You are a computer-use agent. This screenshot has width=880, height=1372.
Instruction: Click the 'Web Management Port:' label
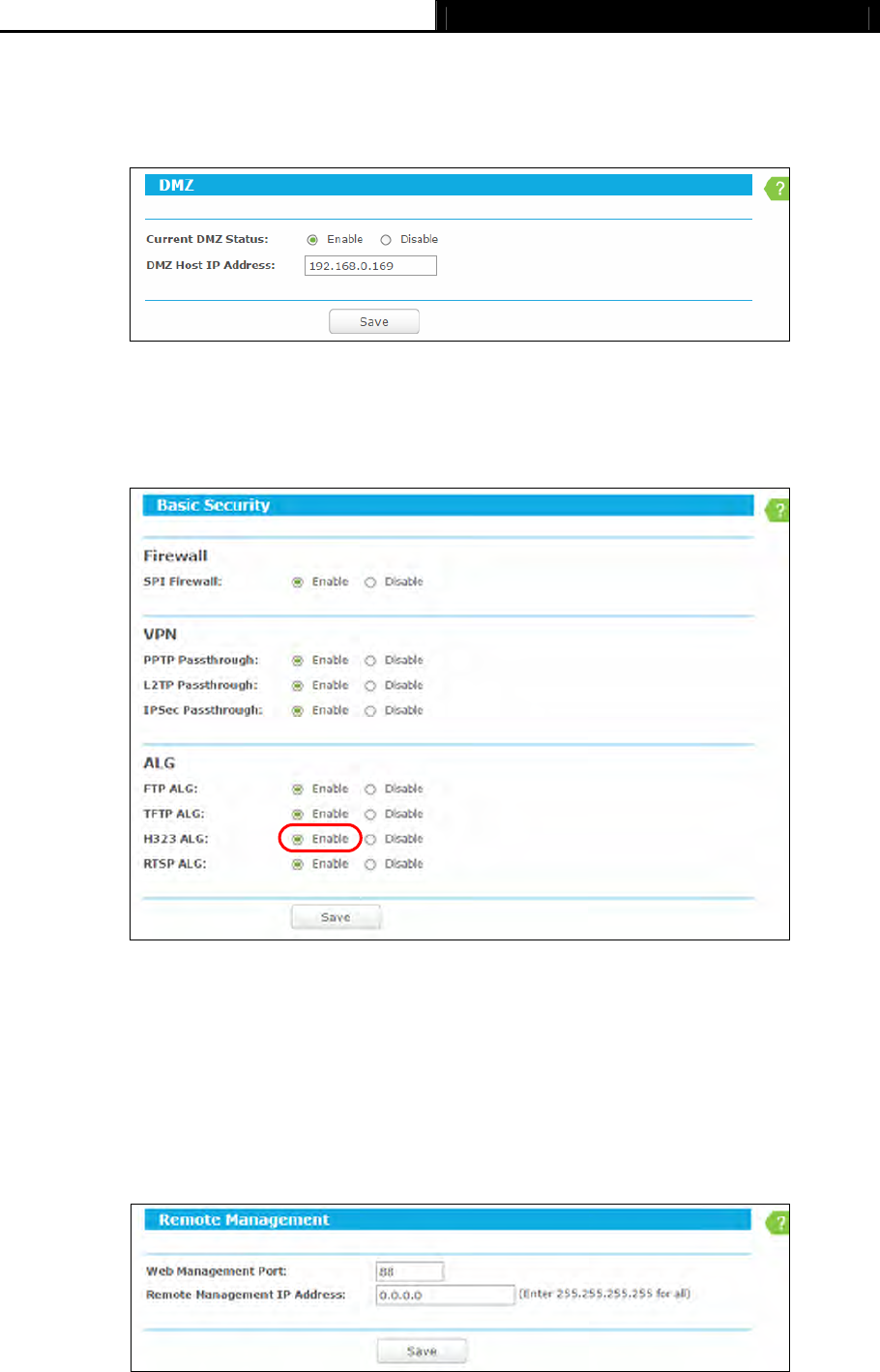[217, 1271]
